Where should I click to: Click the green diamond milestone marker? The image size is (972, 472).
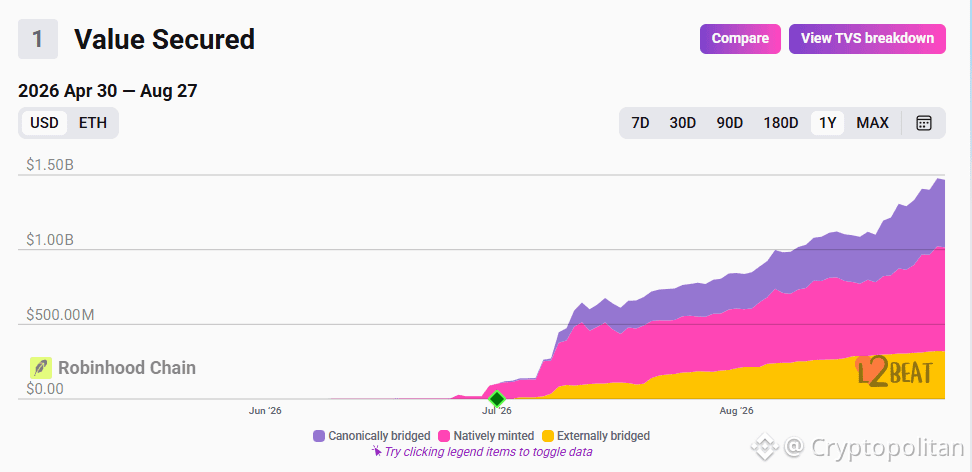coord(497,399)
